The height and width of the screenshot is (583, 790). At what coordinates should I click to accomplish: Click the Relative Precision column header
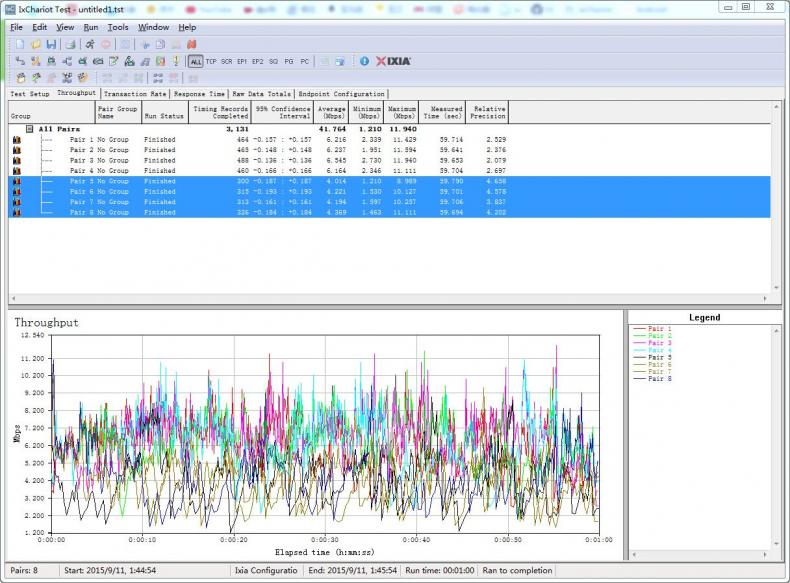point(487,112)
